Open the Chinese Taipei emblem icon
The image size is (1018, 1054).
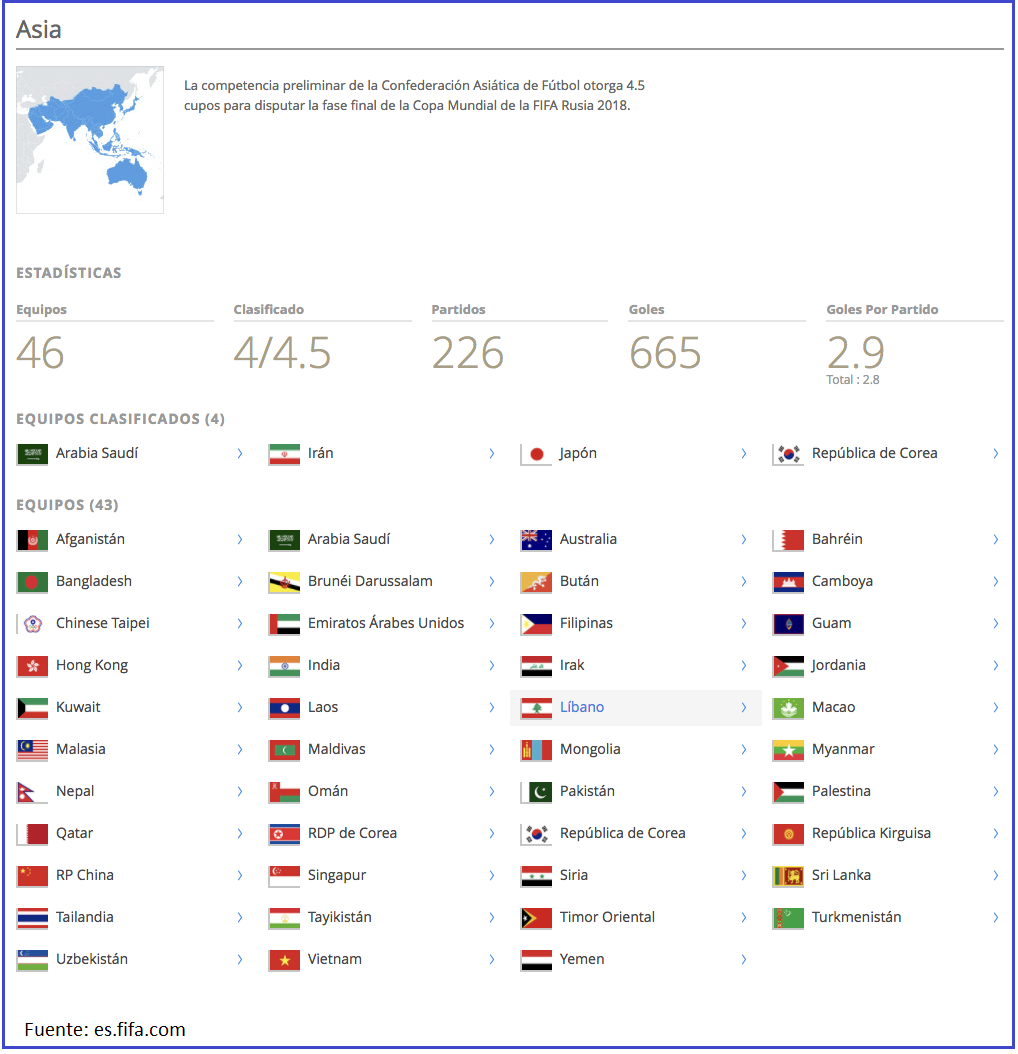click(x=32, y=624)
